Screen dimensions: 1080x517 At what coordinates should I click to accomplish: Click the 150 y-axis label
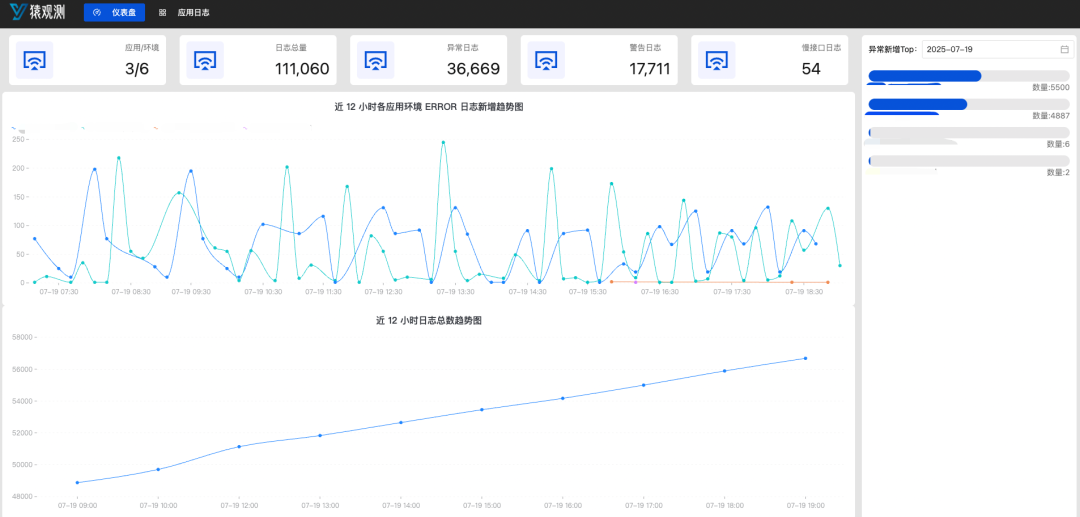click(x=19, y=197)
